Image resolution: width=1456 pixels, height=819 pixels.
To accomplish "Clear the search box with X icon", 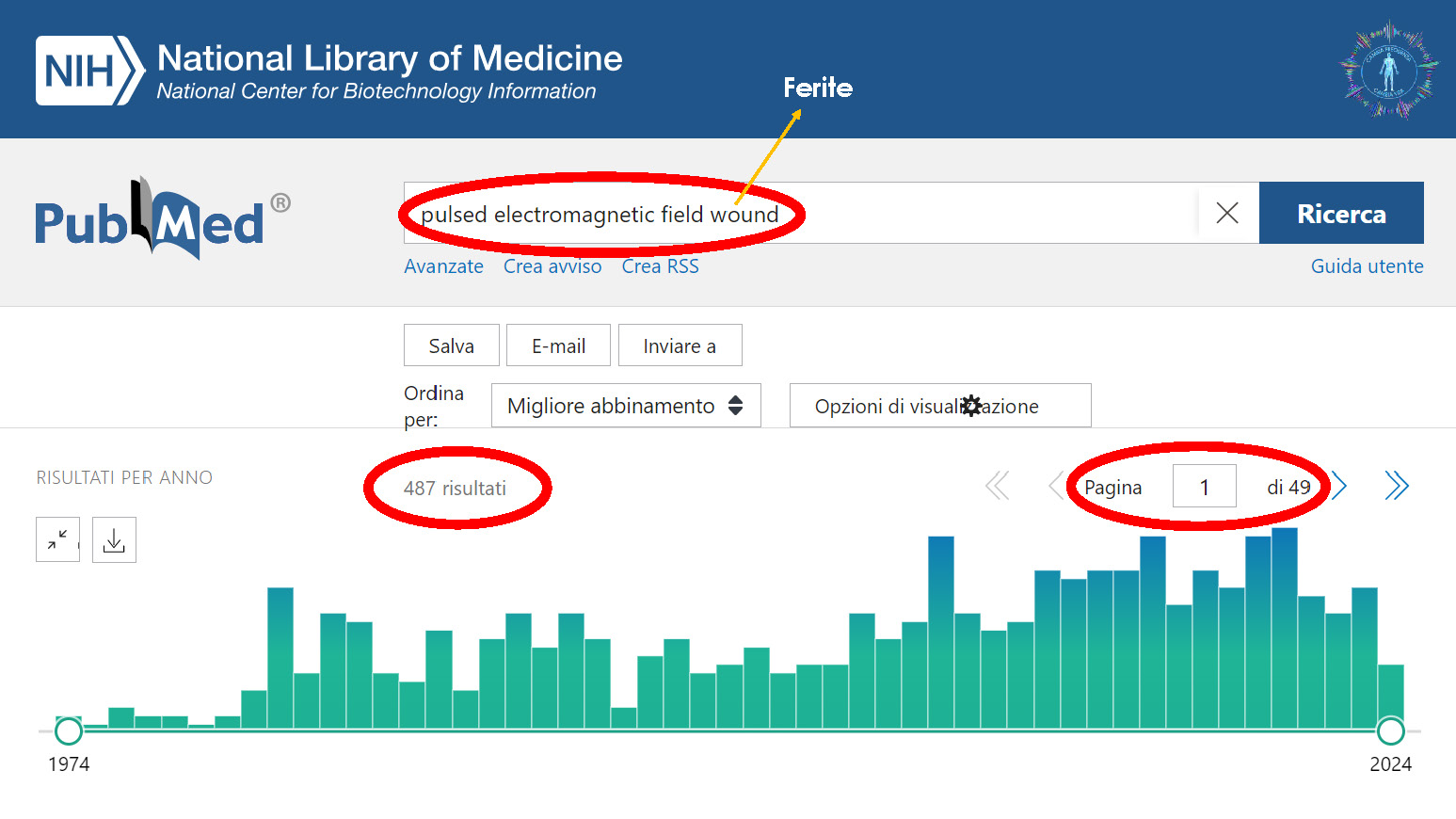I will [x=1226, y=213].
